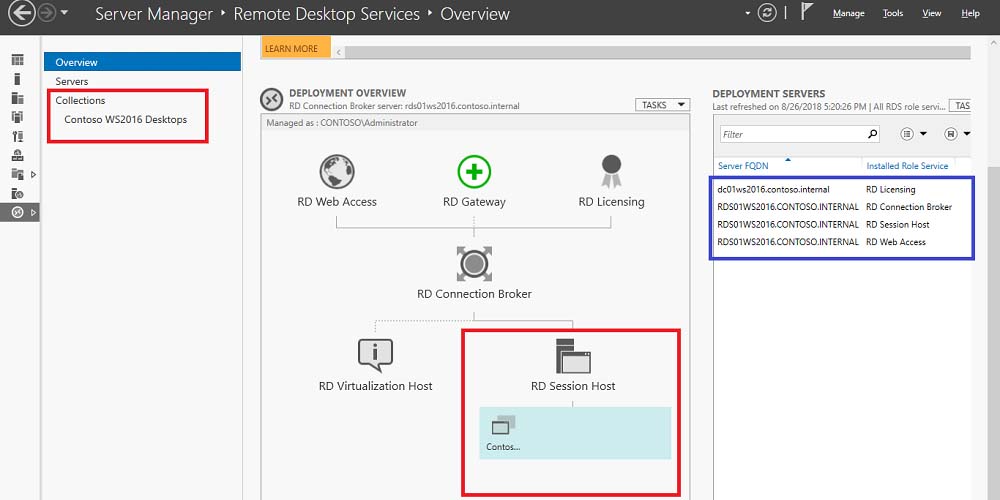Click the RD Web Access globe icon
1000x500 pixels.
(337, 172)
